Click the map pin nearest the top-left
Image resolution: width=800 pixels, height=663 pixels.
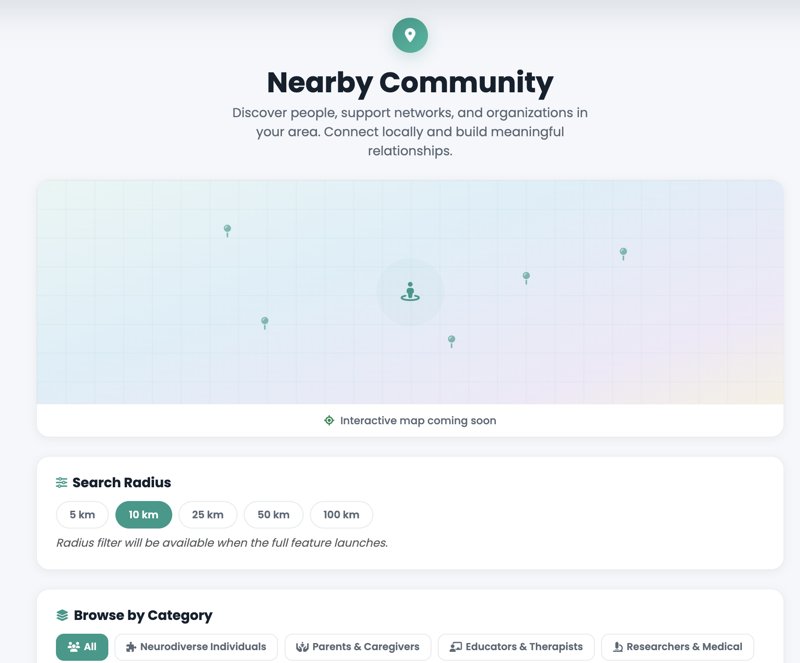pyautogui.click(x=227, y=231)
